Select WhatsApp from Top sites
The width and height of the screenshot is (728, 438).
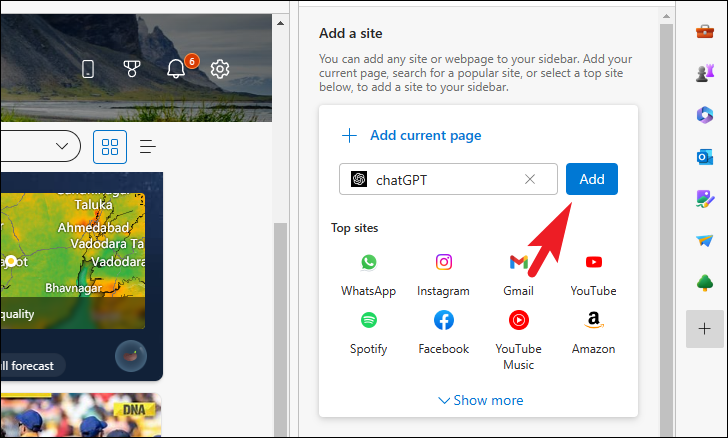pos(369,275)
